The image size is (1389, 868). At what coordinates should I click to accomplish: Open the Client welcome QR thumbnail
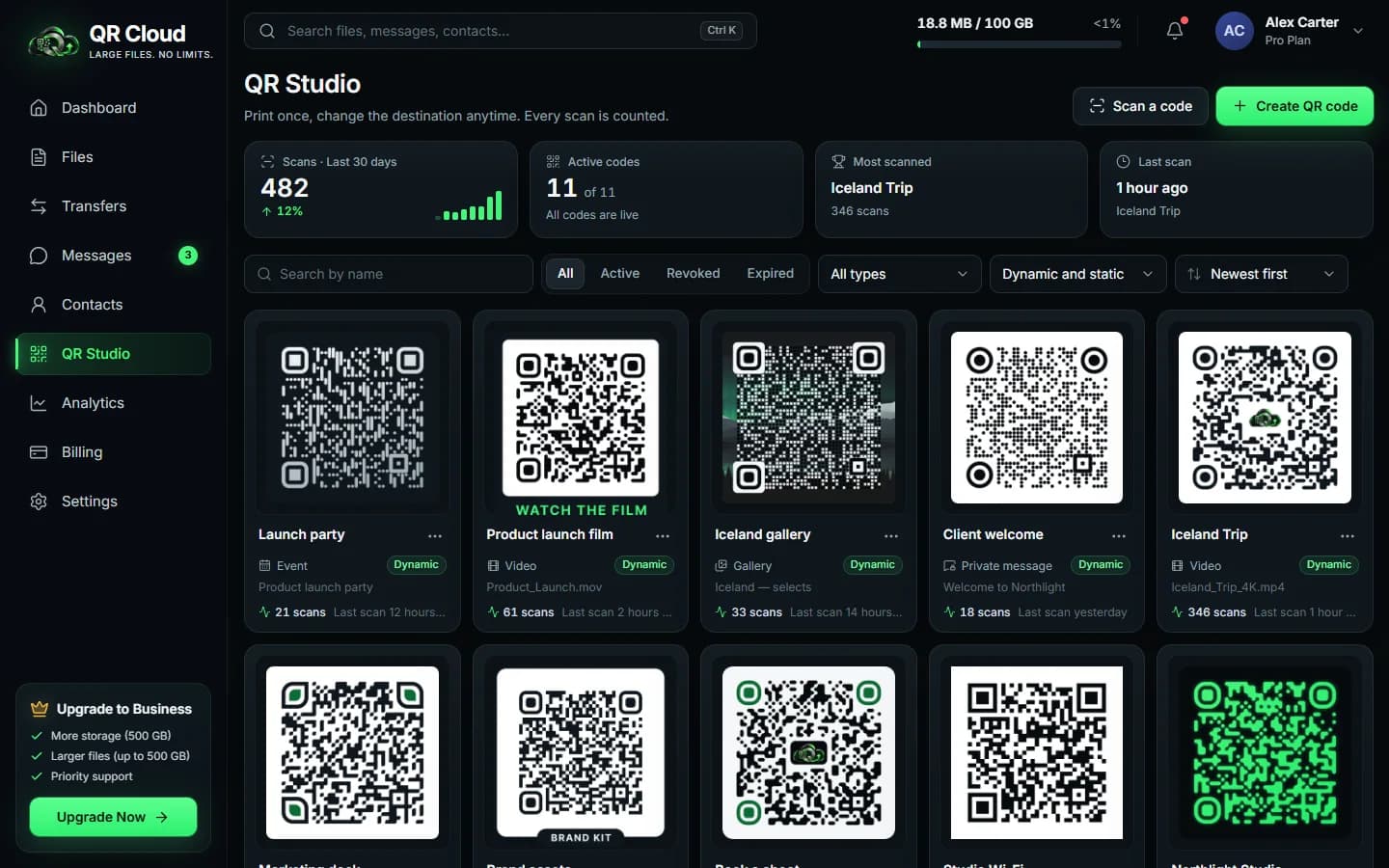1037,418
